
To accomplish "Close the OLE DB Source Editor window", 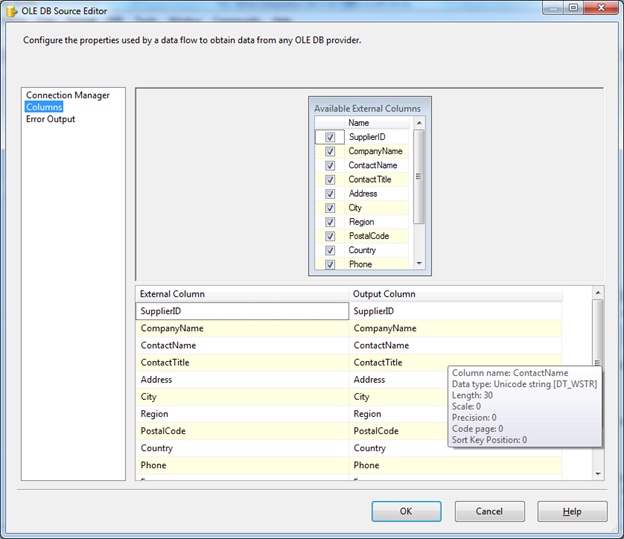I will pyautogui.click(x=601, y=8).
